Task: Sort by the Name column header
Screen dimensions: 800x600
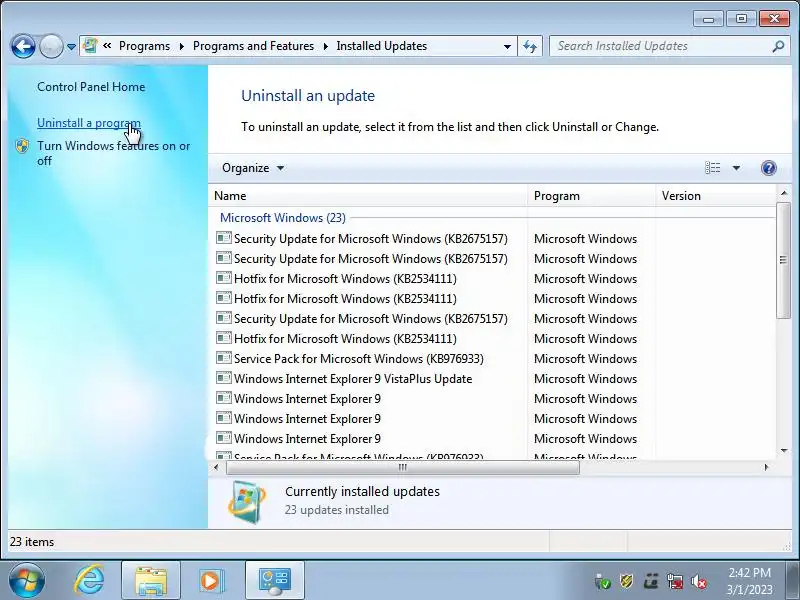Action: click(x=368, y=196)
